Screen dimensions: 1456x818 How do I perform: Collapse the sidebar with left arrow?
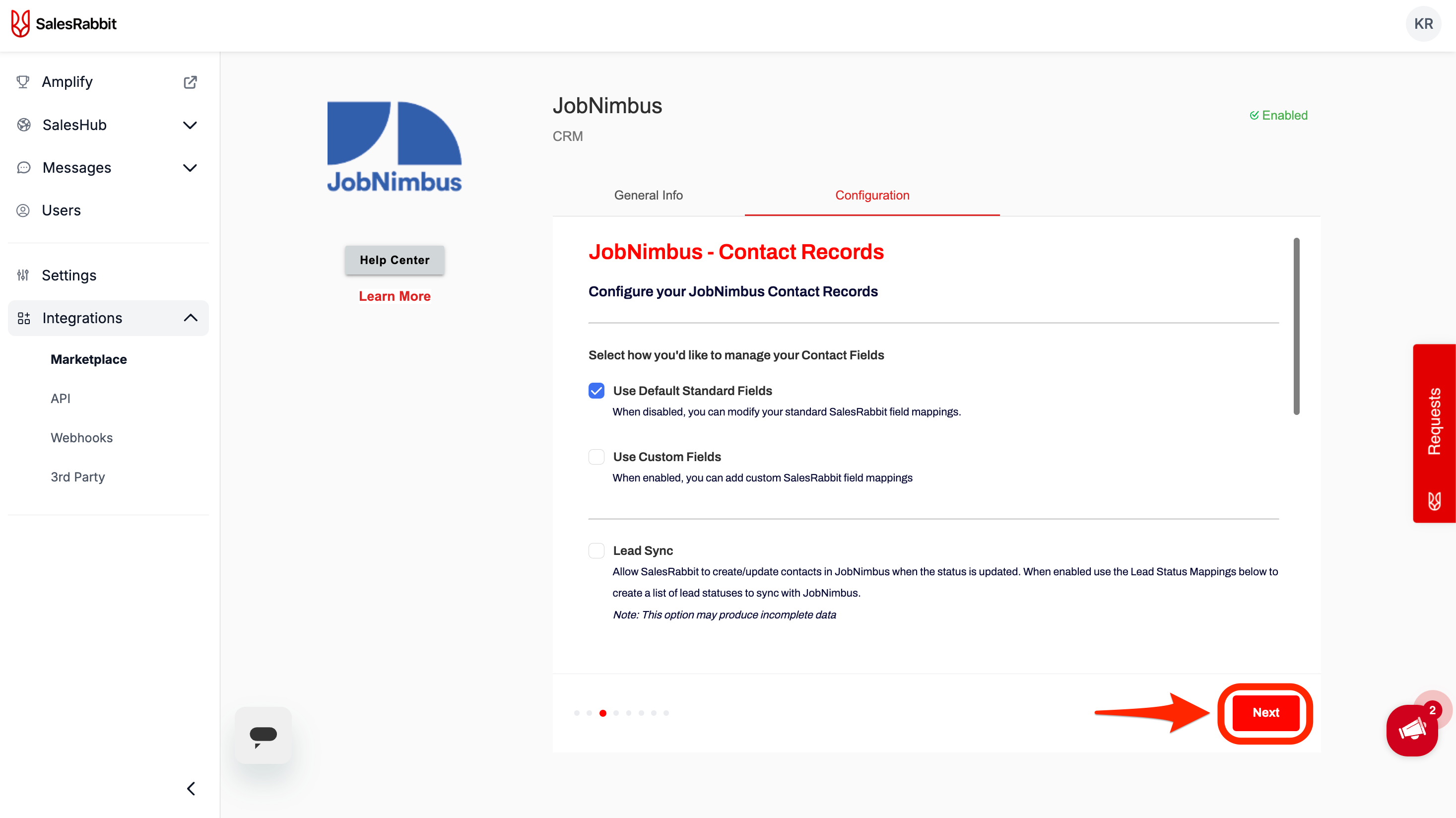[191, 788]
